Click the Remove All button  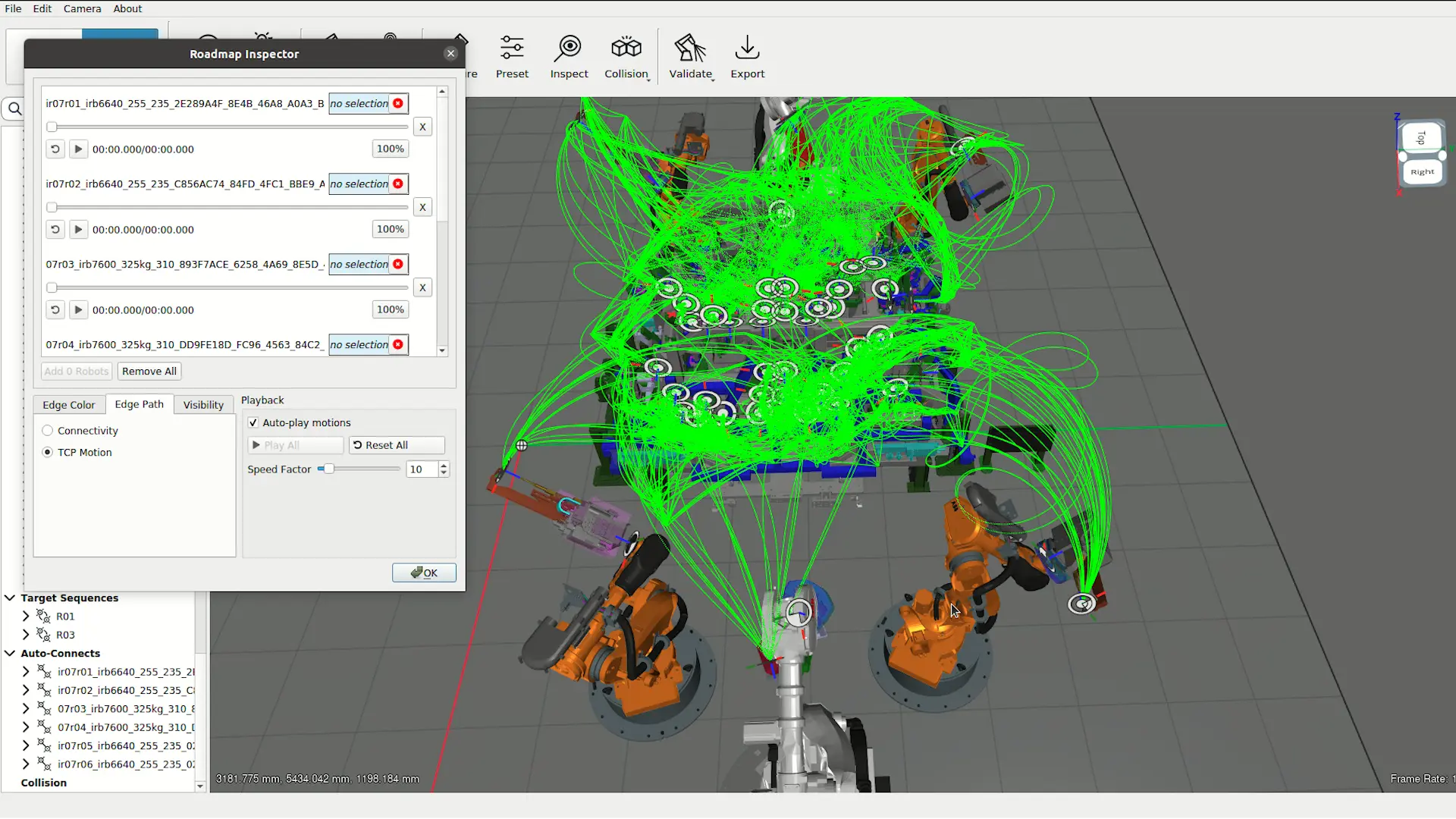pyautogui.click(x=149, y=372)
